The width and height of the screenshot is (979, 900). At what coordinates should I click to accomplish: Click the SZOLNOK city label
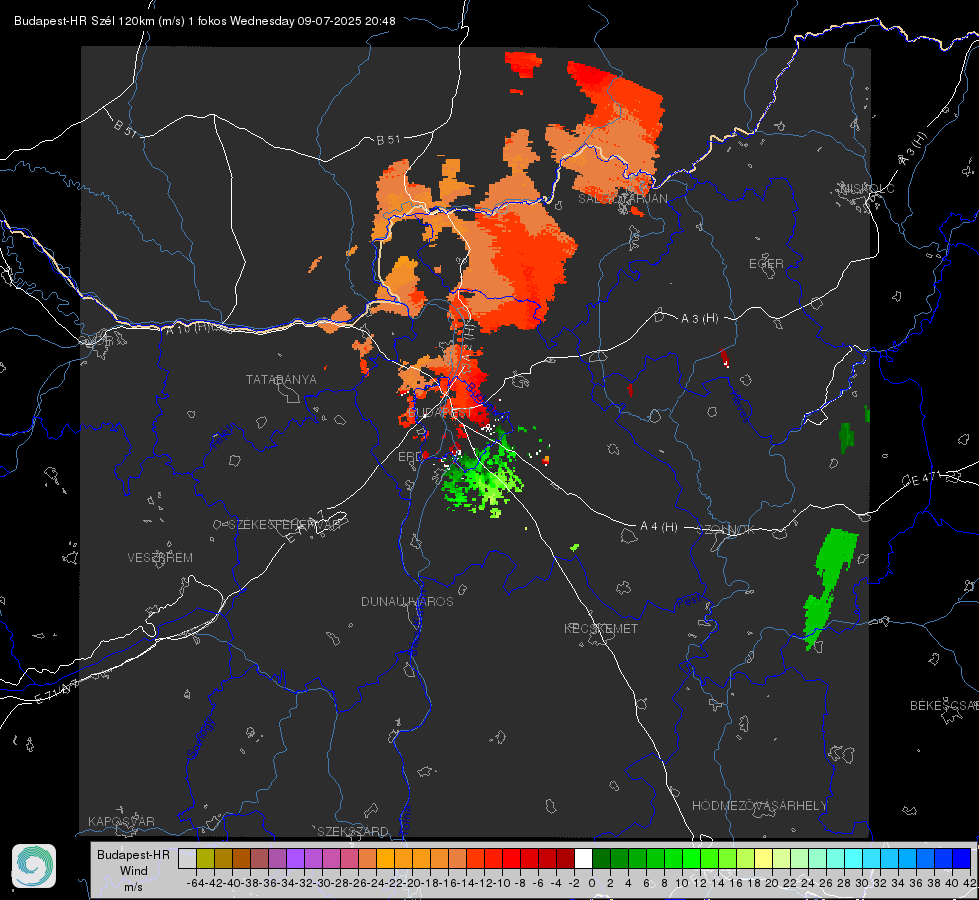pos(726,530)
